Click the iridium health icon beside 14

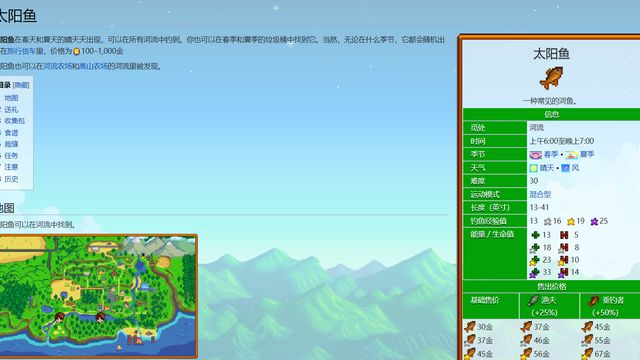point(563,272)
